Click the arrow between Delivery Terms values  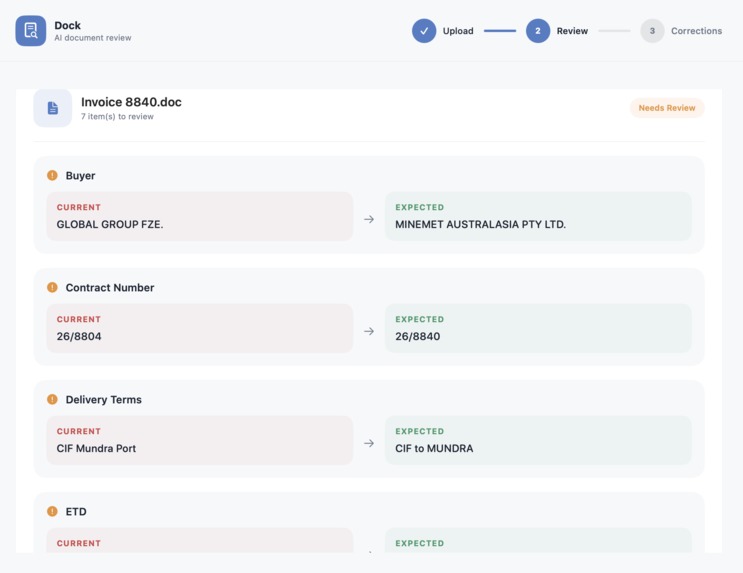369,443
